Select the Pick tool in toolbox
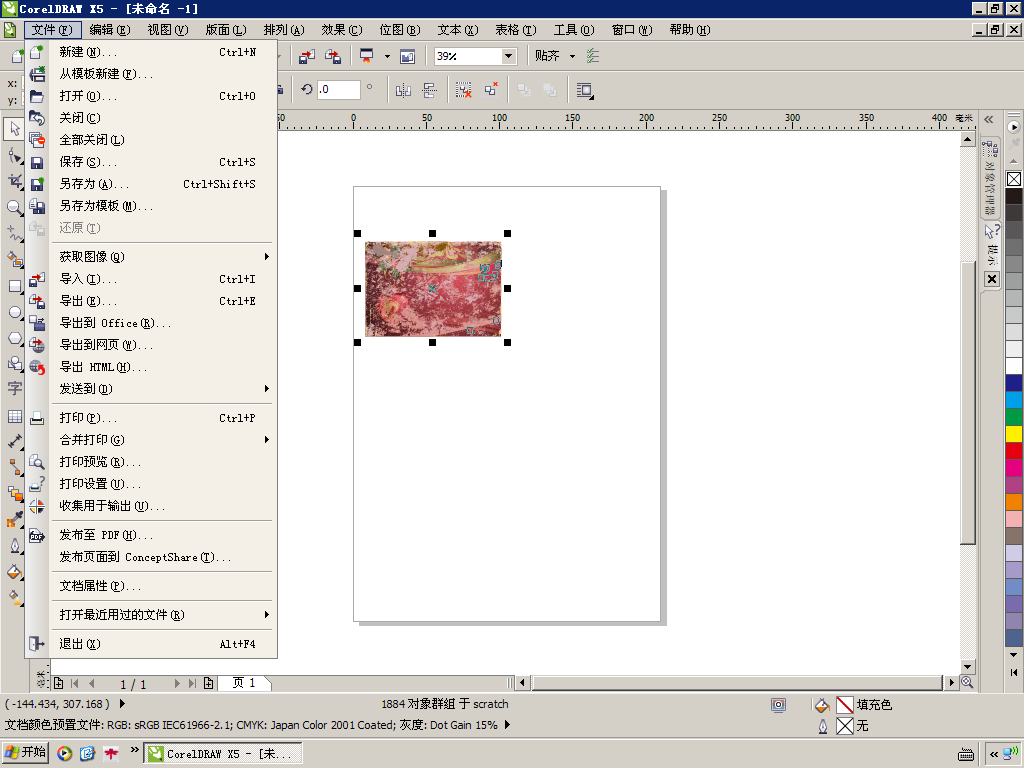This screenshot has height=768, width=1024. 14,129
